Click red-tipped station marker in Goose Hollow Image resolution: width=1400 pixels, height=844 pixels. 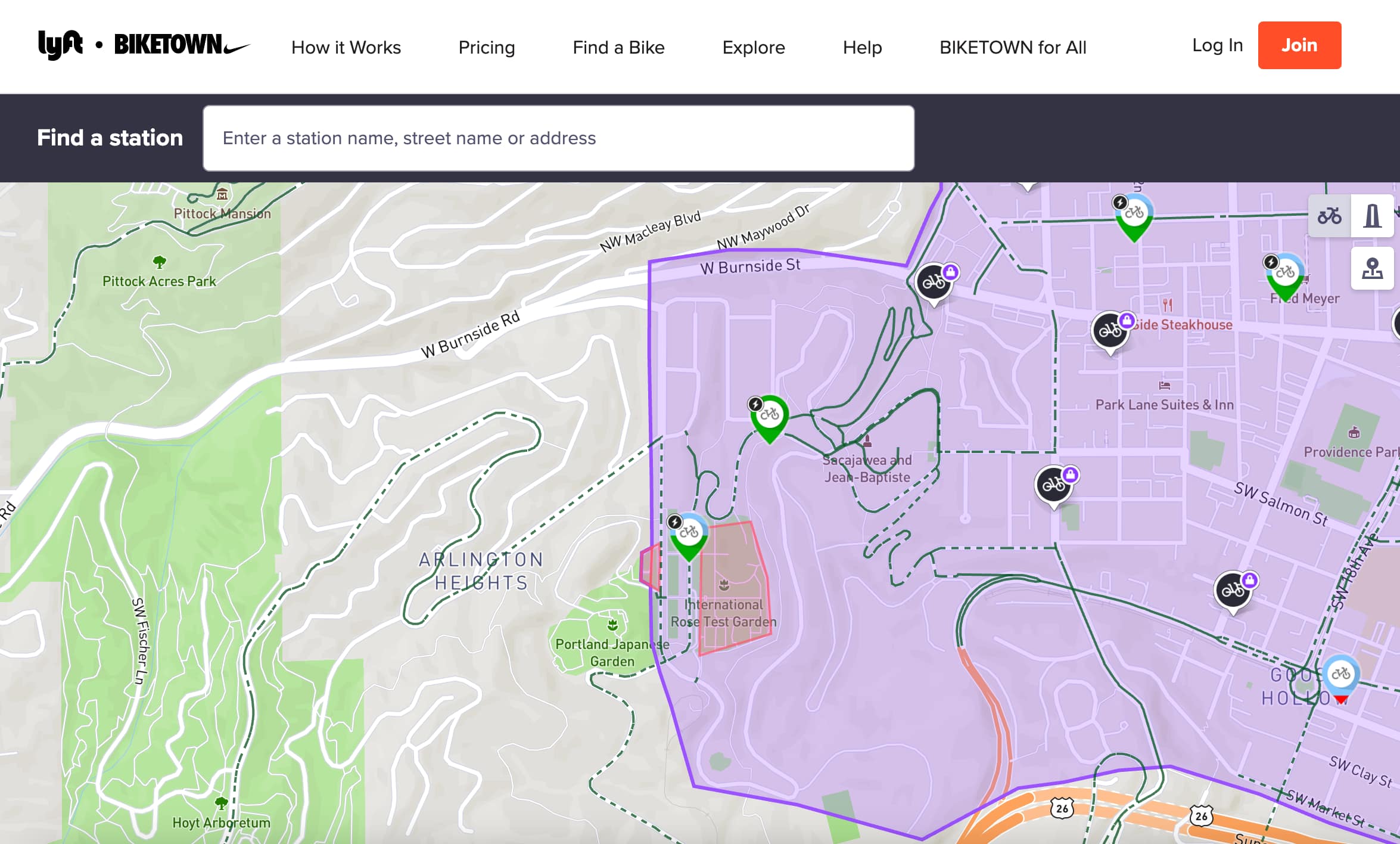point(1340,675)
